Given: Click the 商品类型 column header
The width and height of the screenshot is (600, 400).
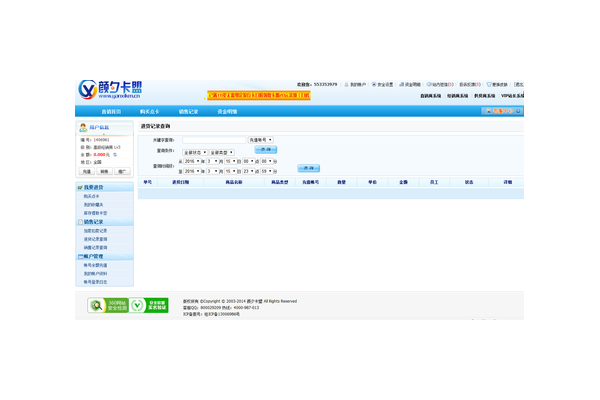Looking at the screenshot, I should 280,182.
